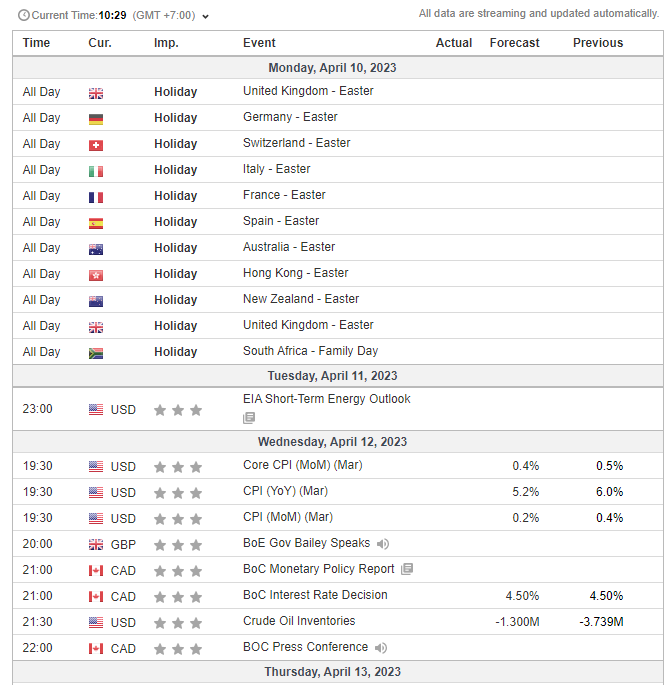This screenshot has height=685, width=670.
Task: Click the speaker icon next to BOC Press Conference
Action: tap(381, 648)
